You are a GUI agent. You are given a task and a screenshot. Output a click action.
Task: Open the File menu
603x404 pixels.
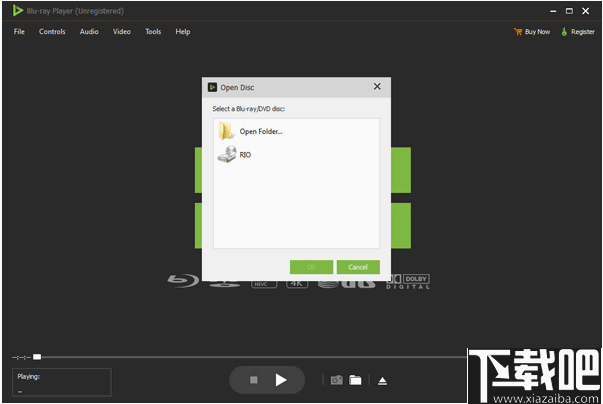pyautogui.click(x=19, y=32)
